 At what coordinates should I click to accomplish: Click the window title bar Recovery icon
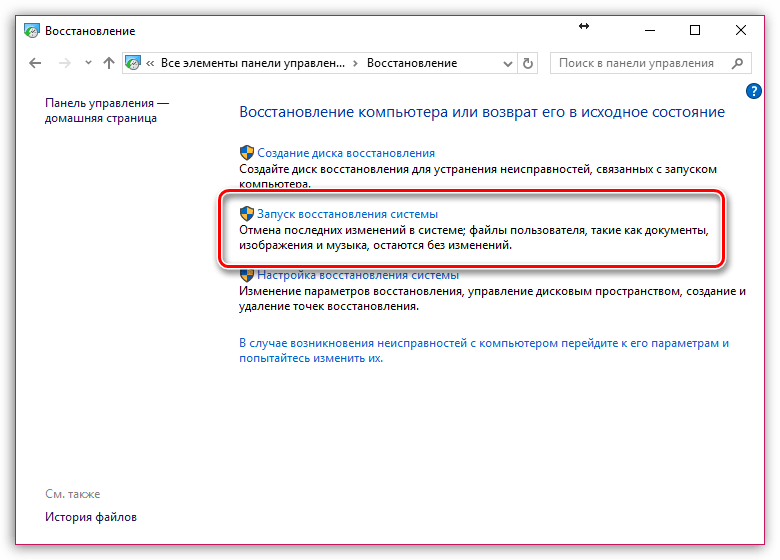[31, 31]
